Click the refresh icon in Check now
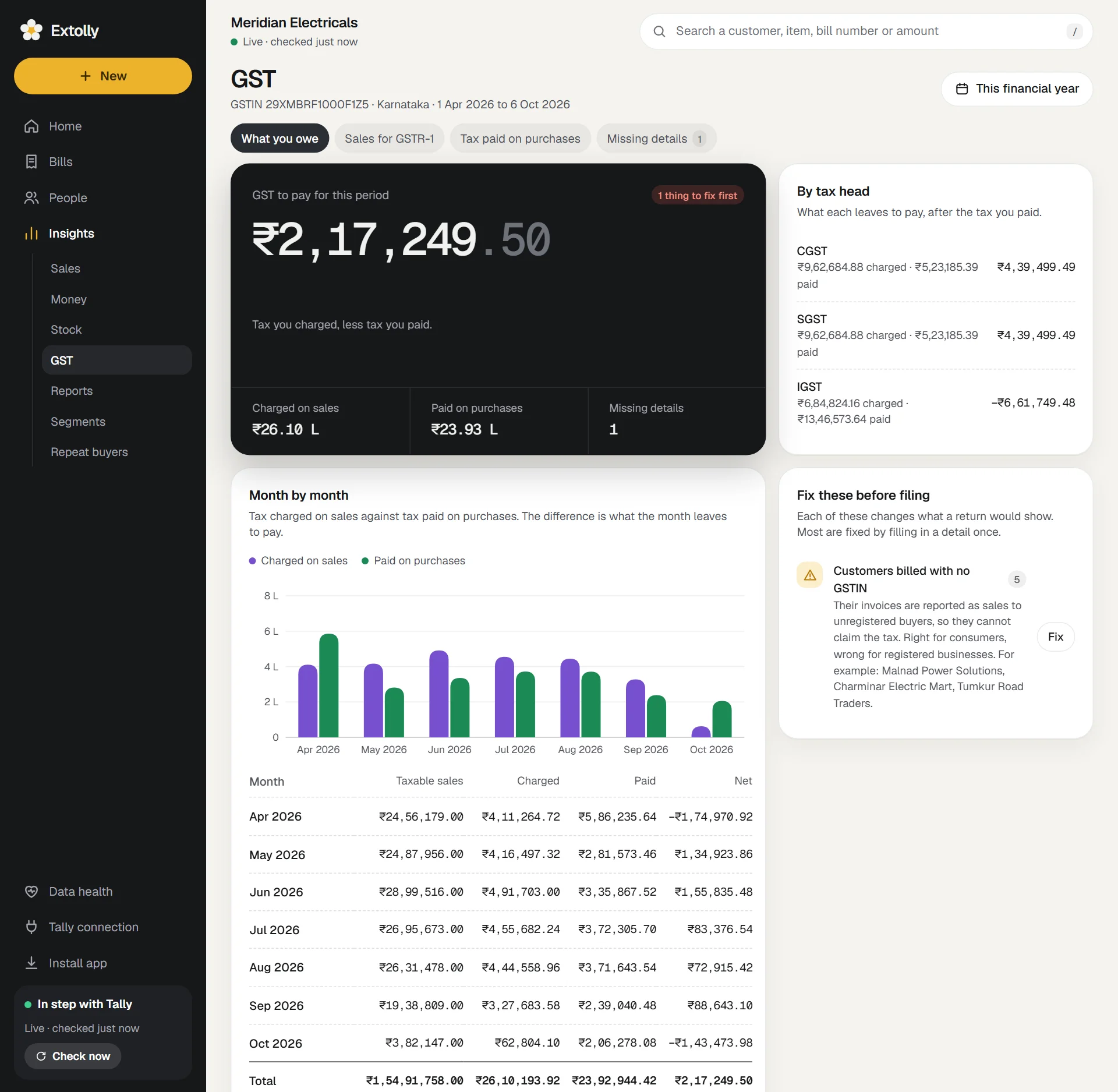This screenshot has height=1092, width=1118. tap(41, 1056)
